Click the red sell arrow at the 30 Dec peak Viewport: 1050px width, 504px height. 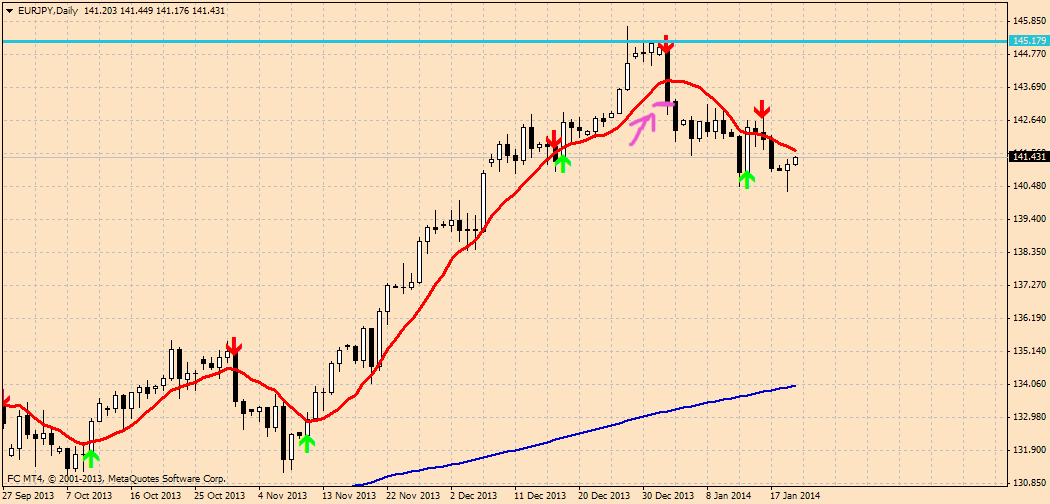[x=666, y=44]
